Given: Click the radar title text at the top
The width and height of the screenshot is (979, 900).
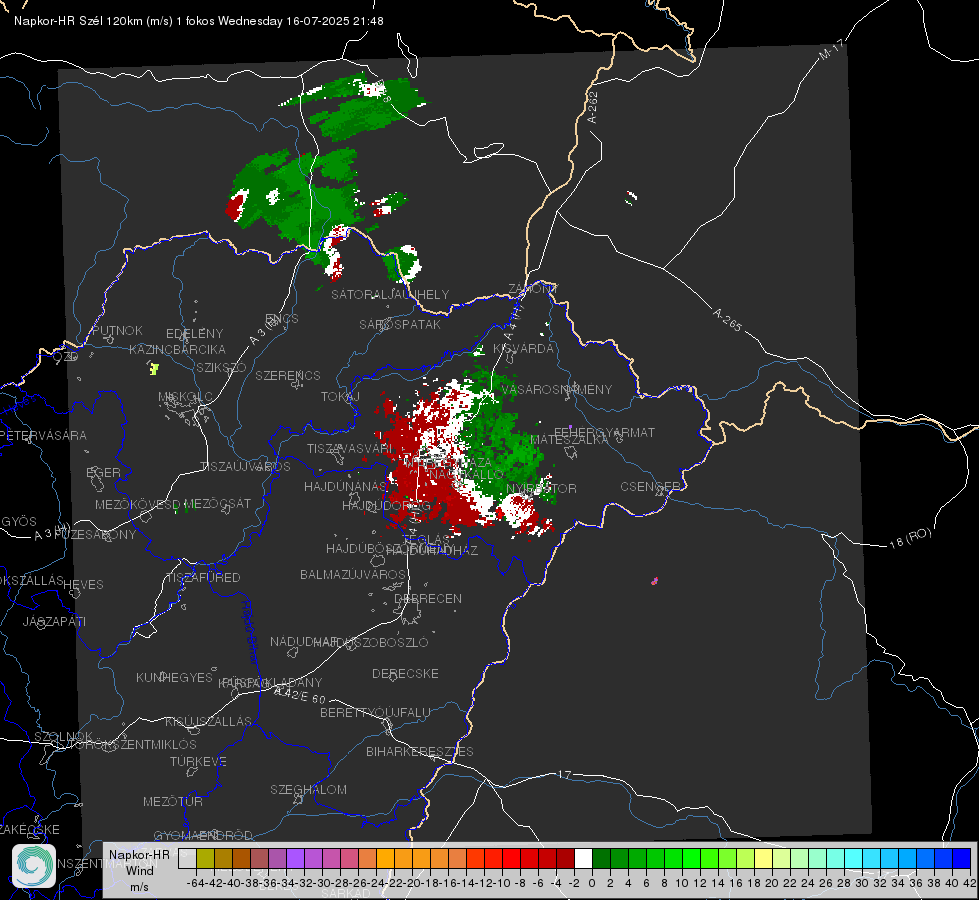Looking at the screenshot, I should point(199,21).
